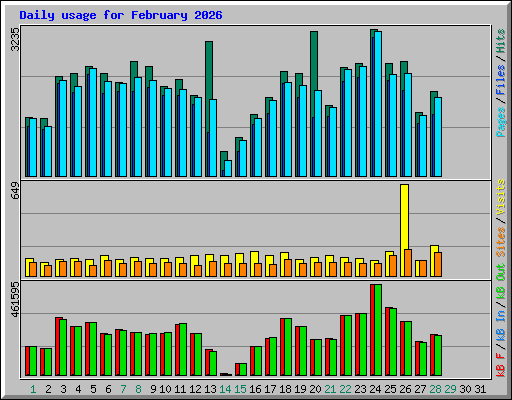Screen dimensions: 512x400
Task: Click the dark green hits bar for day 20
Action: point(314,61)
